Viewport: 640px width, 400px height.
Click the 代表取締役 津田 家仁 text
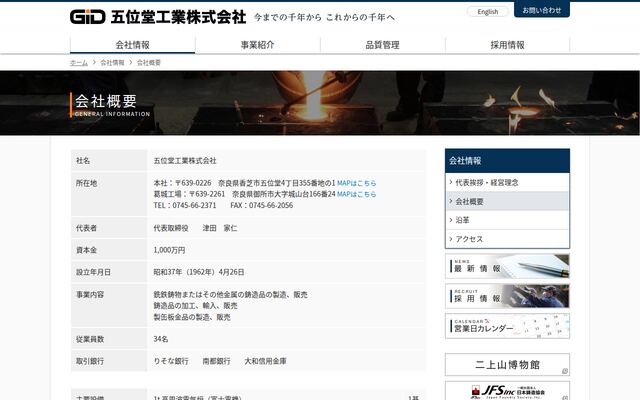point(195,228)
